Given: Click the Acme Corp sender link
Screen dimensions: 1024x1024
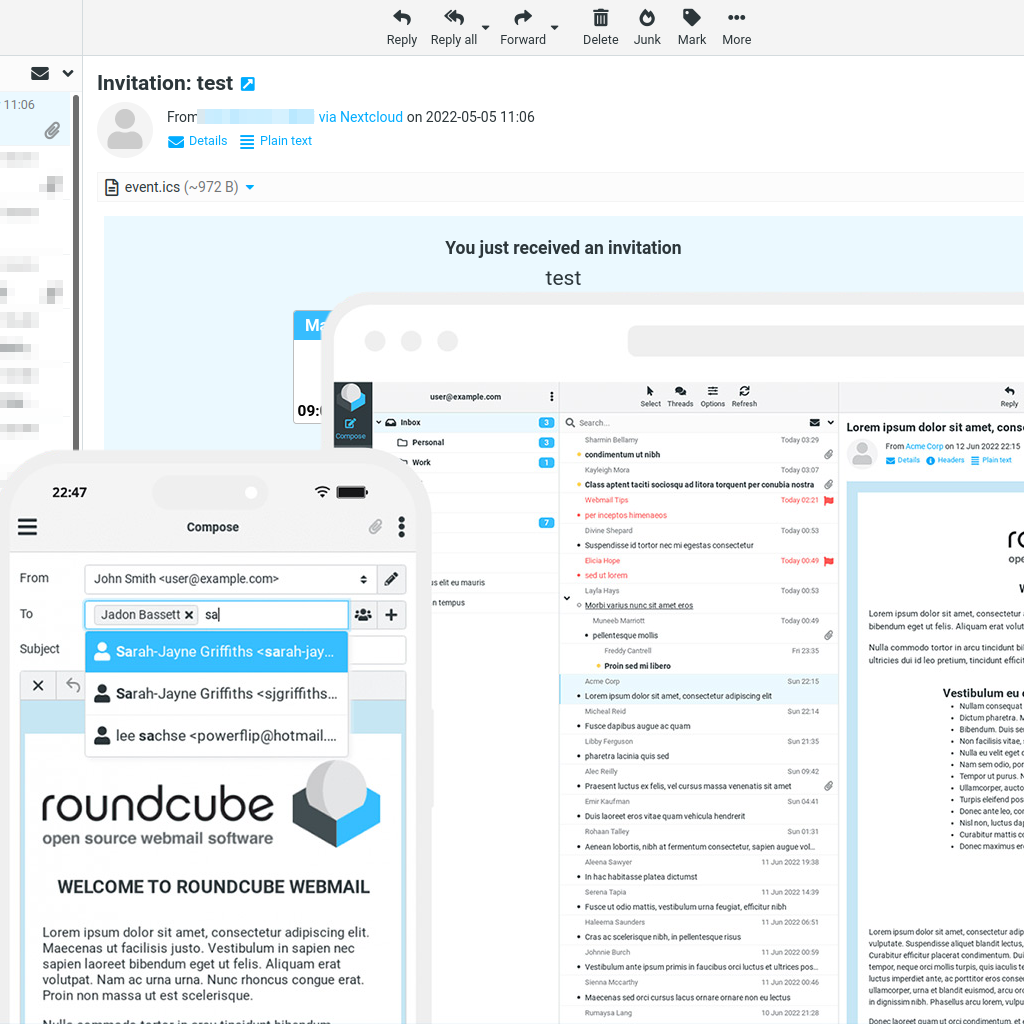Looking at the screenshot, I should pyautogui.click(x=924, y=446).
